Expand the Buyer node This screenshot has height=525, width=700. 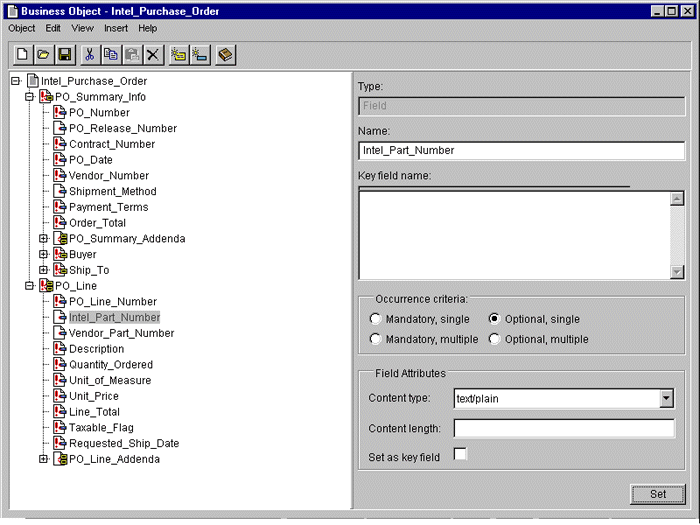pos(43,254)
